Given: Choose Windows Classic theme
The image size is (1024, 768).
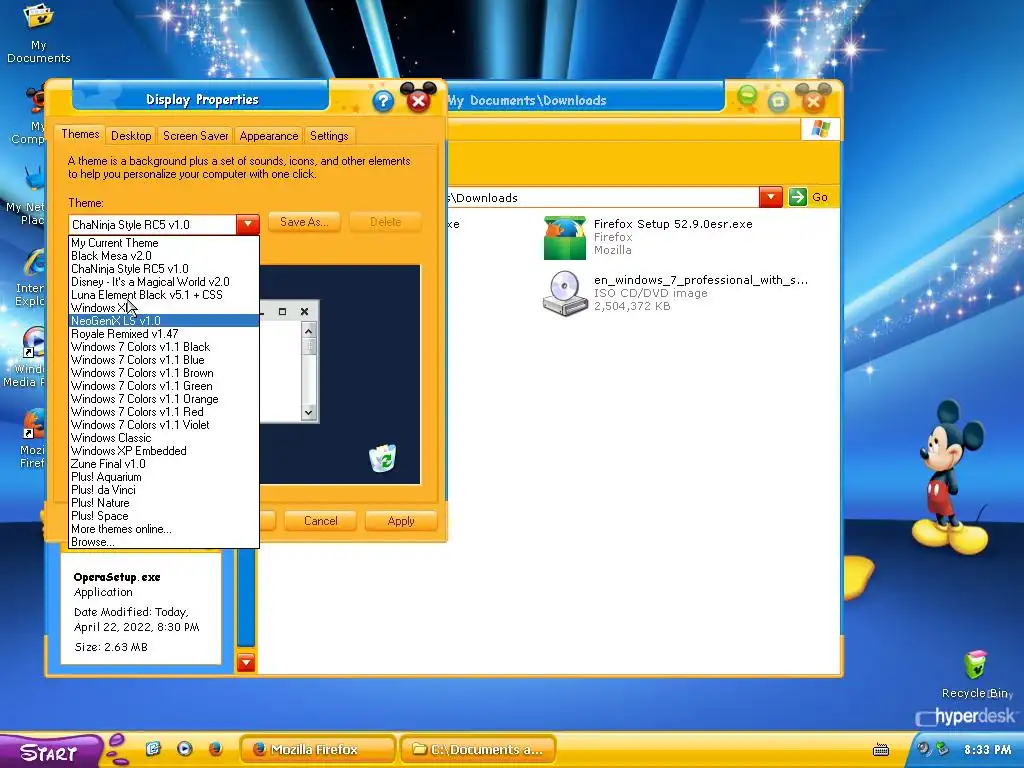Looking at the screenshot, I should (x=164, y=438).
